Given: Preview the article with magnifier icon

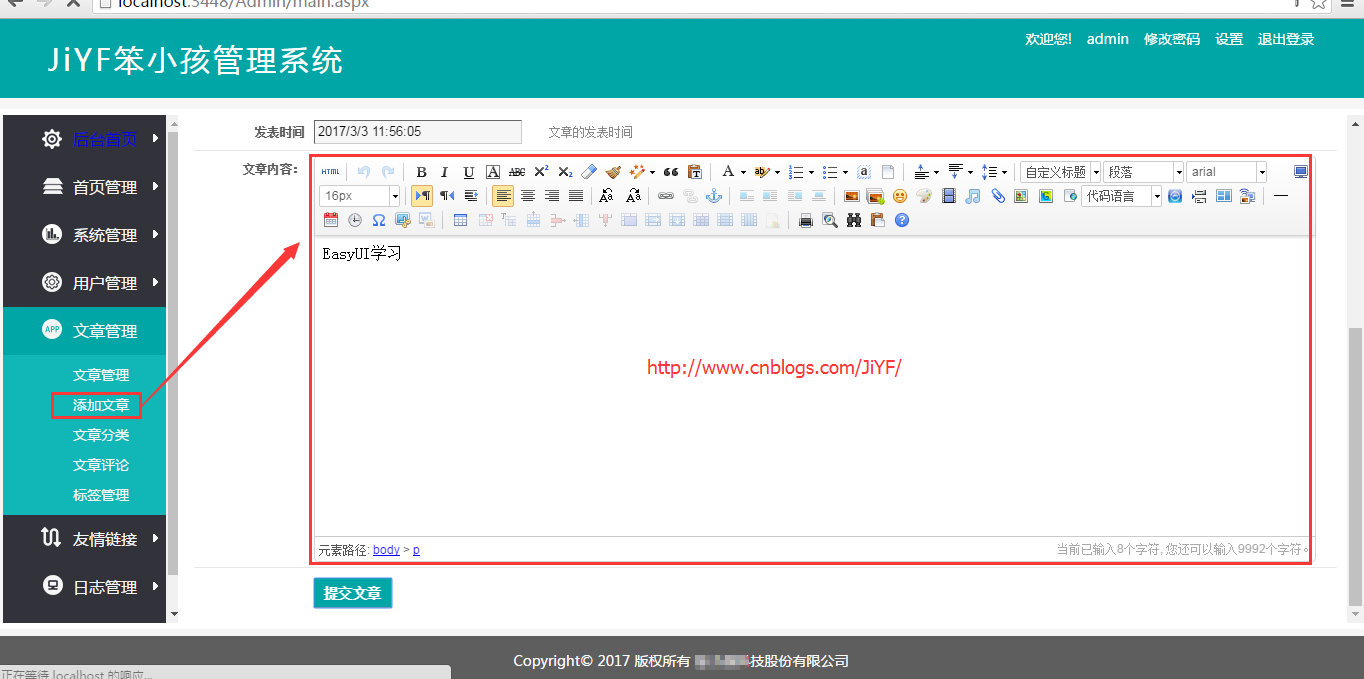Looking at the screenshot, I should (830, 220).
